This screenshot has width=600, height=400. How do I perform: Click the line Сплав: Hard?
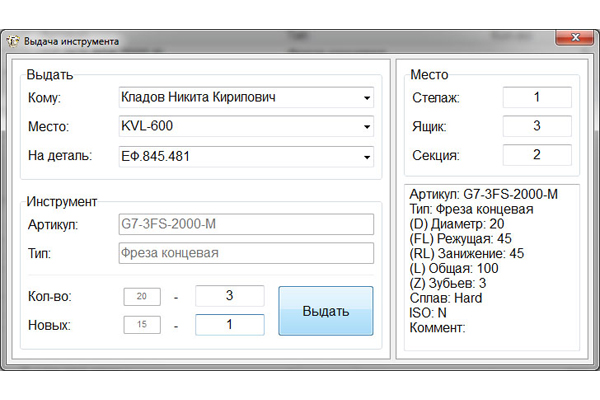[x=446, y=298]
